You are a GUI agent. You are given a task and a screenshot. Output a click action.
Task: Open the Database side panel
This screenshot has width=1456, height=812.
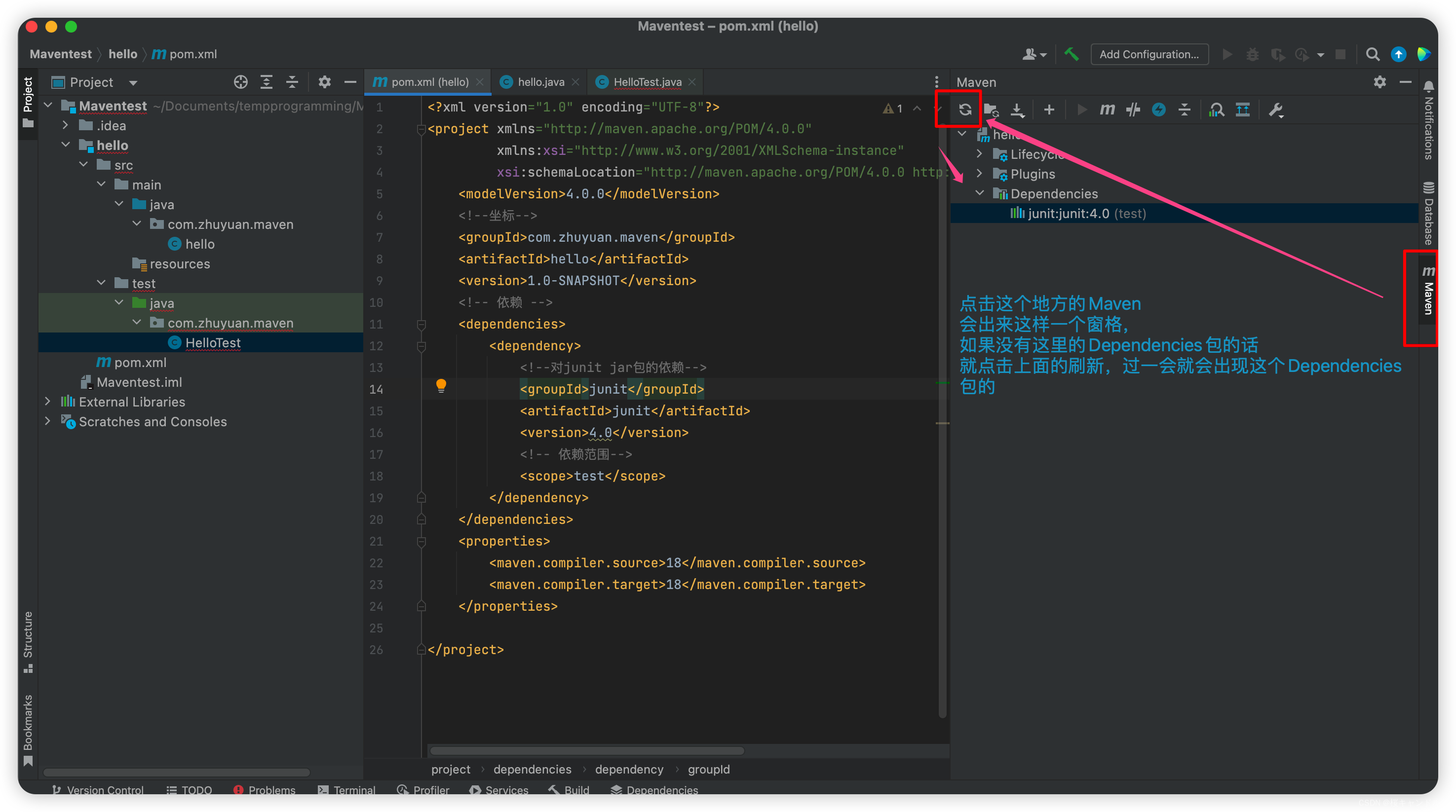(x=1428, y=214)
